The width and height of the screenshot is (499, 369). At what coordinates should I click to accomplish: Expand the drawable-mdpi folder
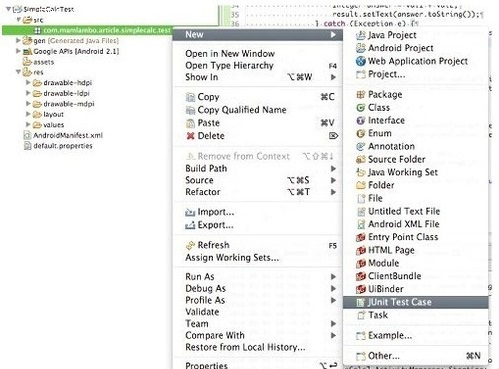click(28, 104)
